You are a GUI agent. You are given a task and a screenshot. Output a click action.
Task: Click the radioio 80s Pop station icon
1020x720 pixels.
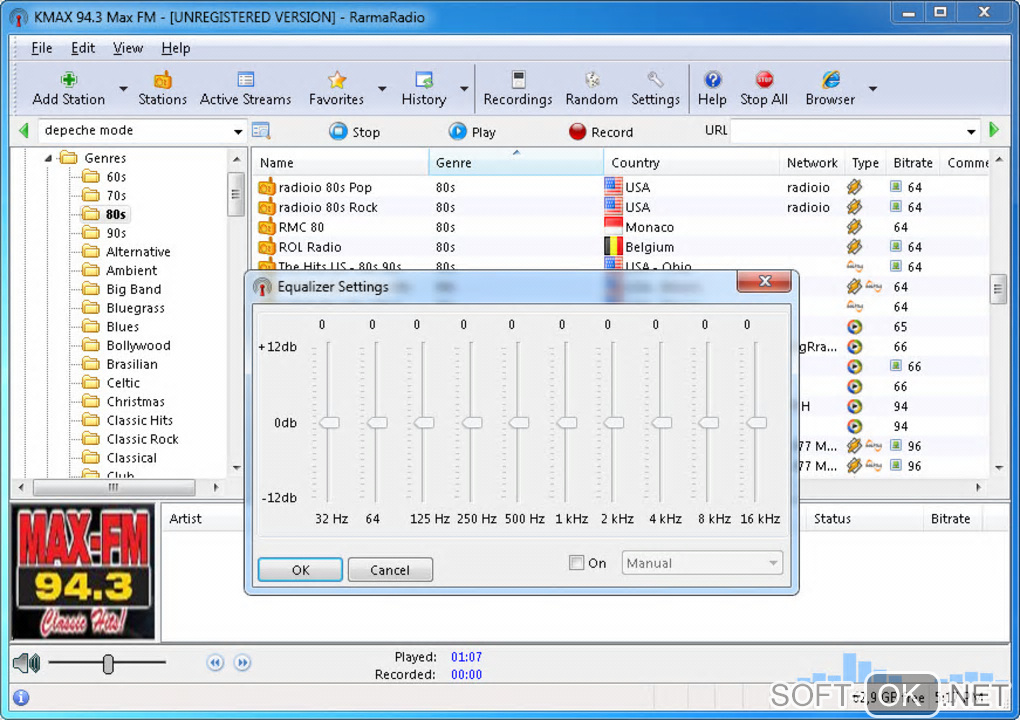click(x=267, y=187)
